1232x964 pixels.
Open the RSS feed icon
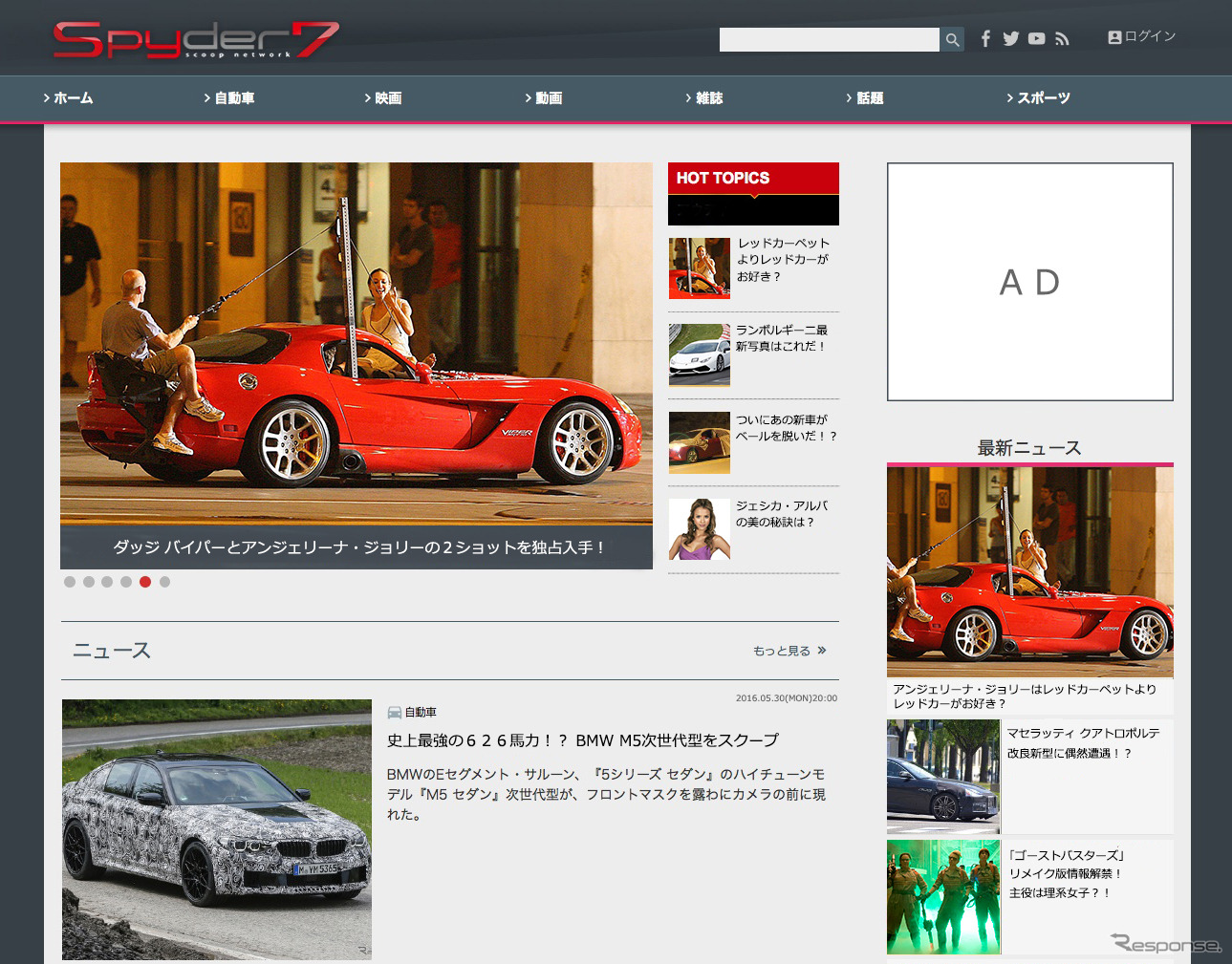pos(1062,39)
